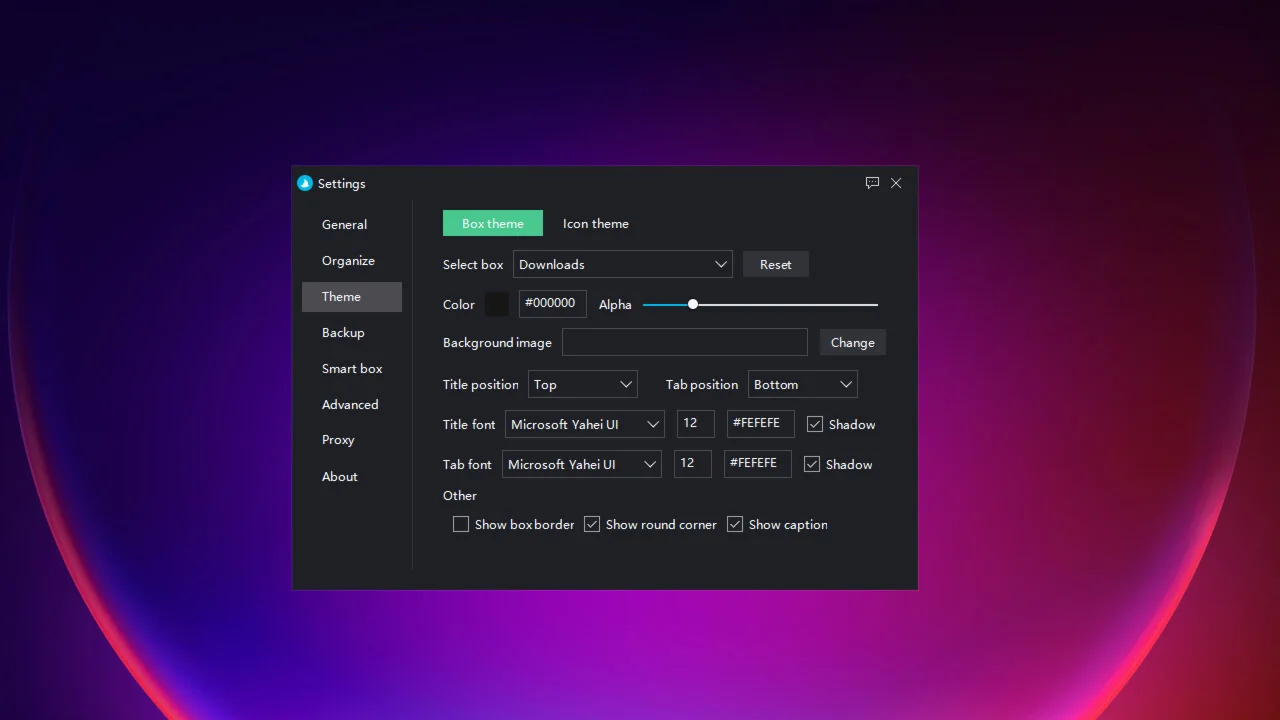The image size is (1280, 720).
Task: Enable the Show box border checkbox
Action: point(461,524)
